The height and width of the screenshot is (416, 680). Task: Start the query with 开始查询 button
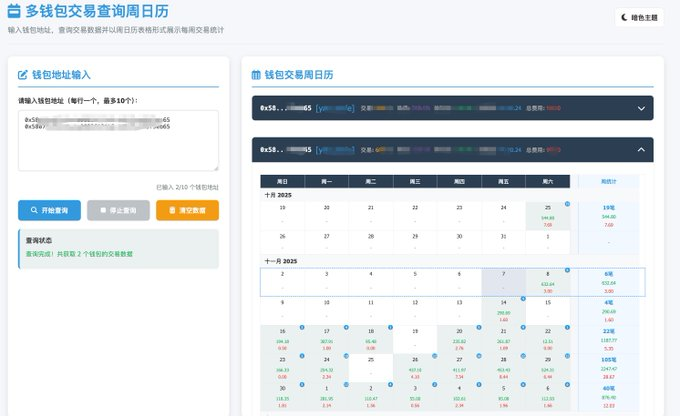tap(49, 210)
